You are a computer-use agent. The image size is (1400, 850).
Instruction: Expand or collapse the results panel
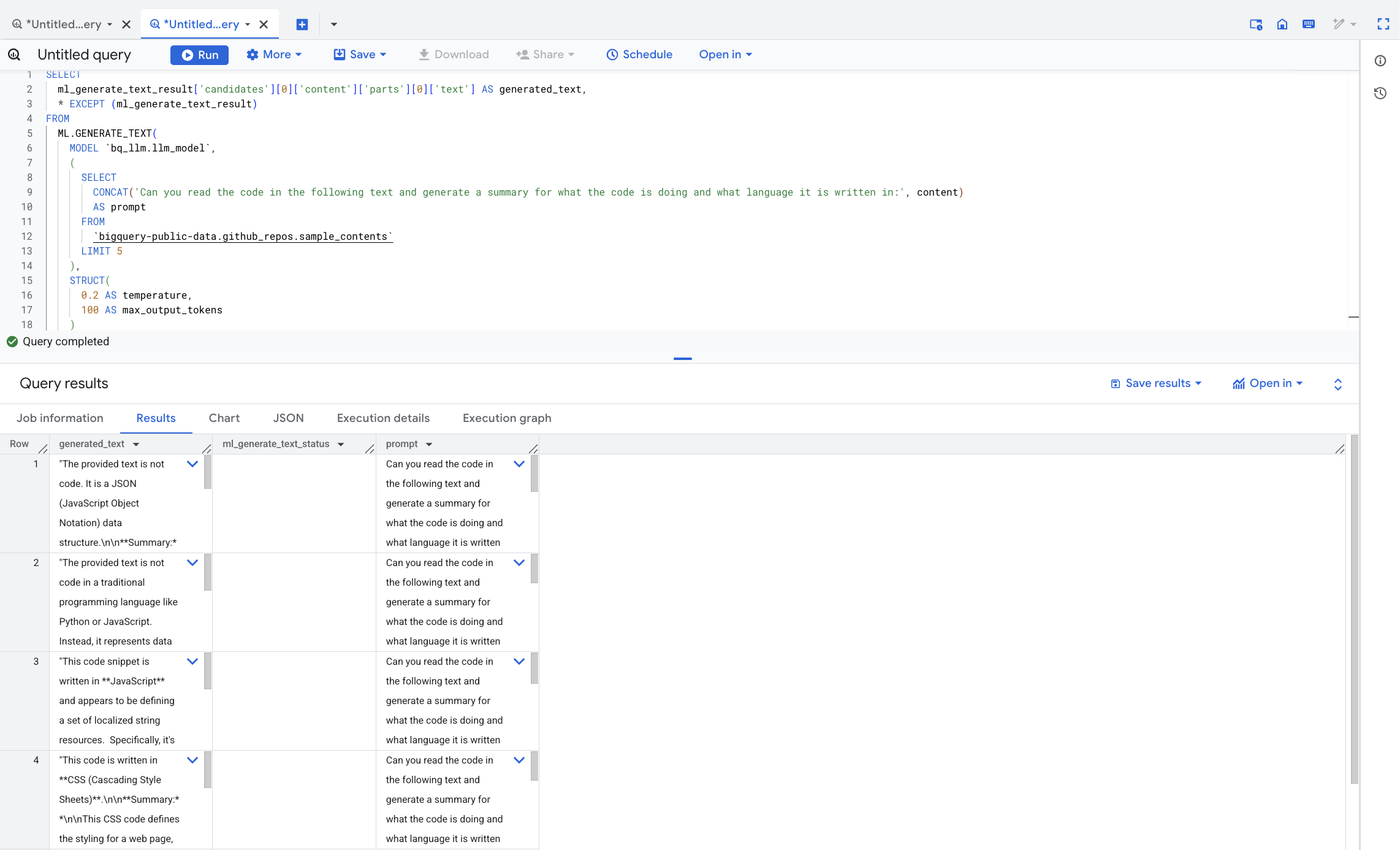tap(1338, 384)
